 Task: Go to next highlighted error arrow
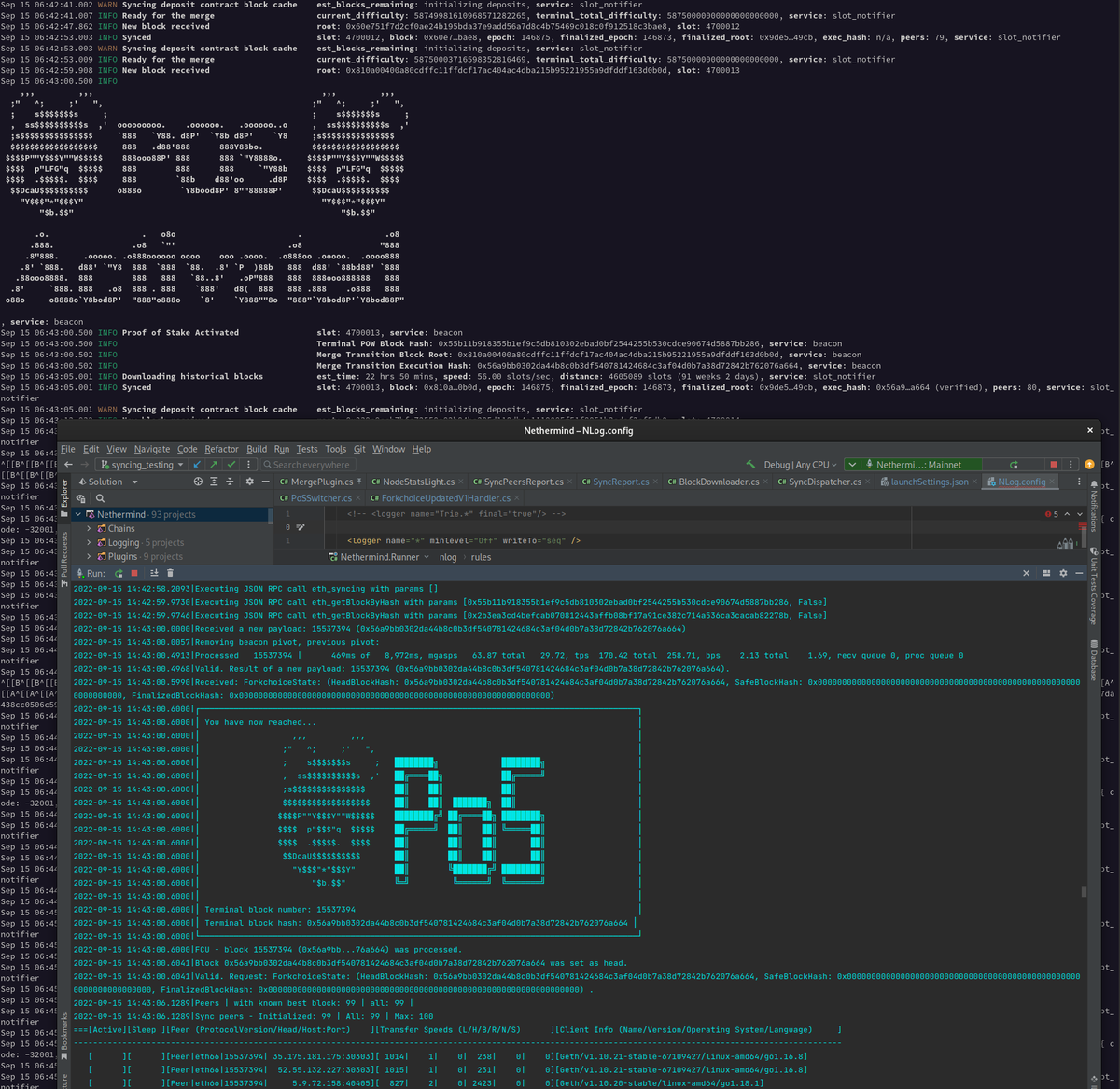coord(1080,514)
